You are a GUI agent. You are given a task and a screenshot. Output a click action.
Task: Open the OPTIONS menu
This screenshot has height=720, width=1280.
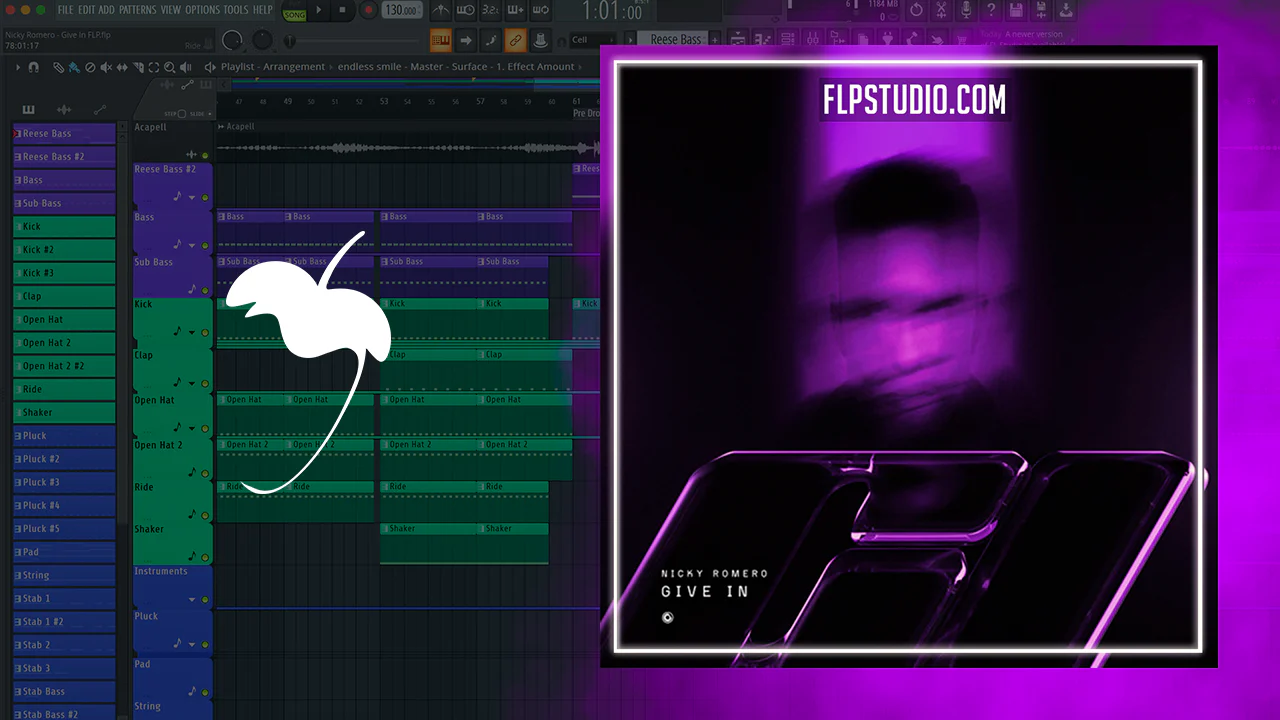point(203,10)
